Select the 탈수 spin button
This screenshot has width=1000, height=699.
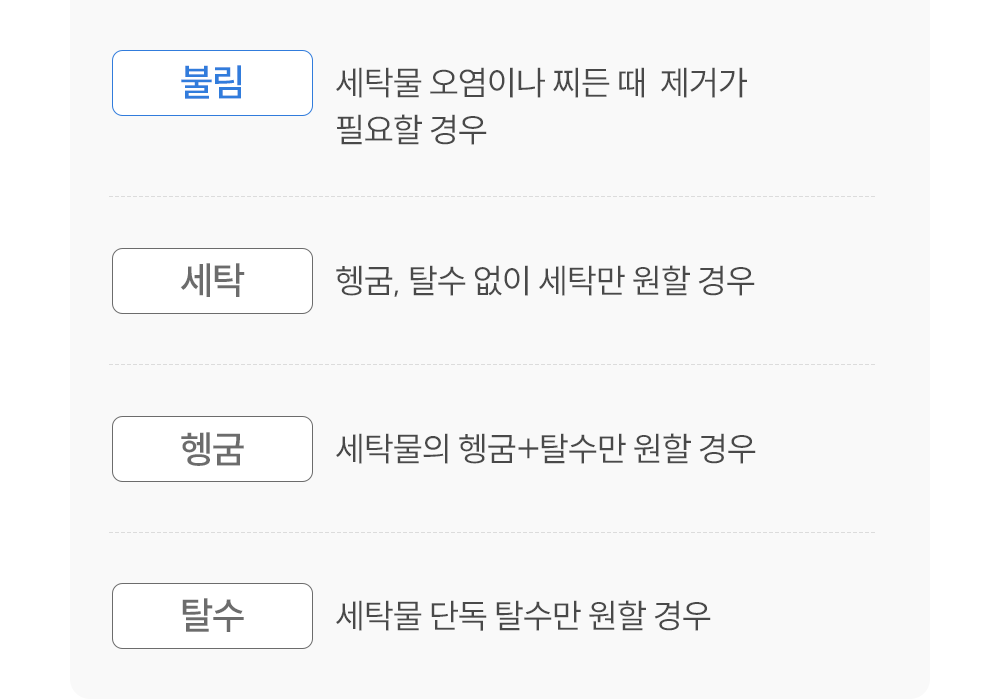point(212,616)
